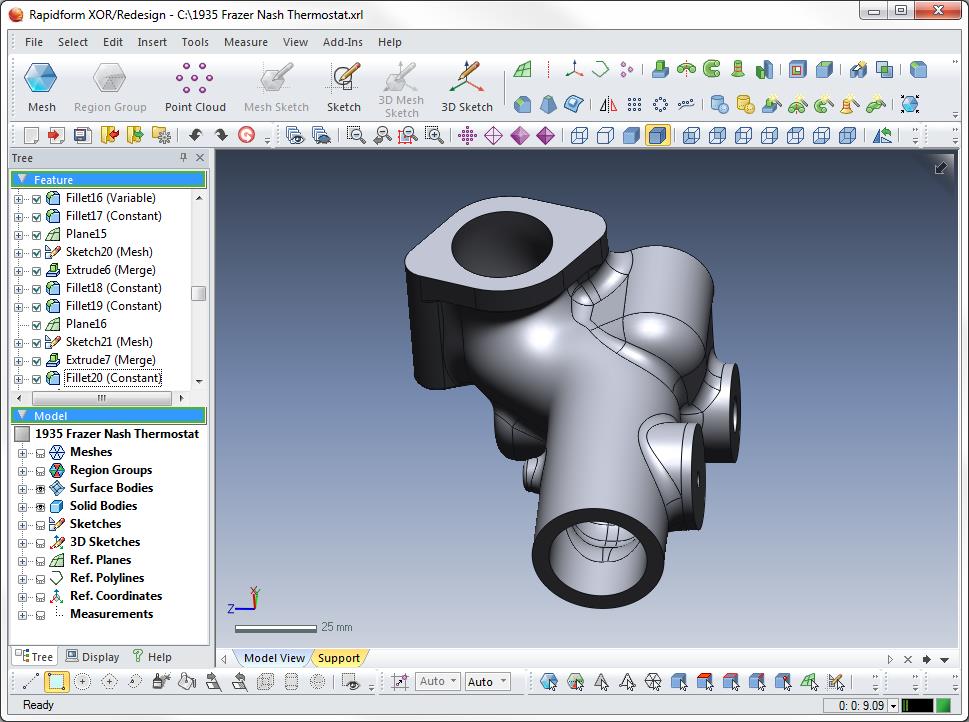Image resolution: width=969 pixels, height=722 pixels.
Task: Expand the Sketches node
Action: (22, 525)
